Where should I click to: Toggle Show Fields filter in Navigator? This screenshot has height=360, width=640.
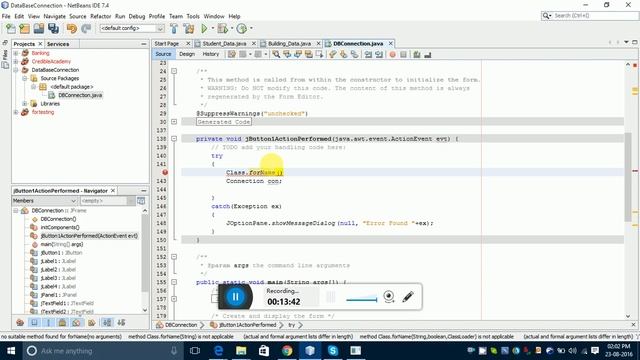[x=34, y=323]
